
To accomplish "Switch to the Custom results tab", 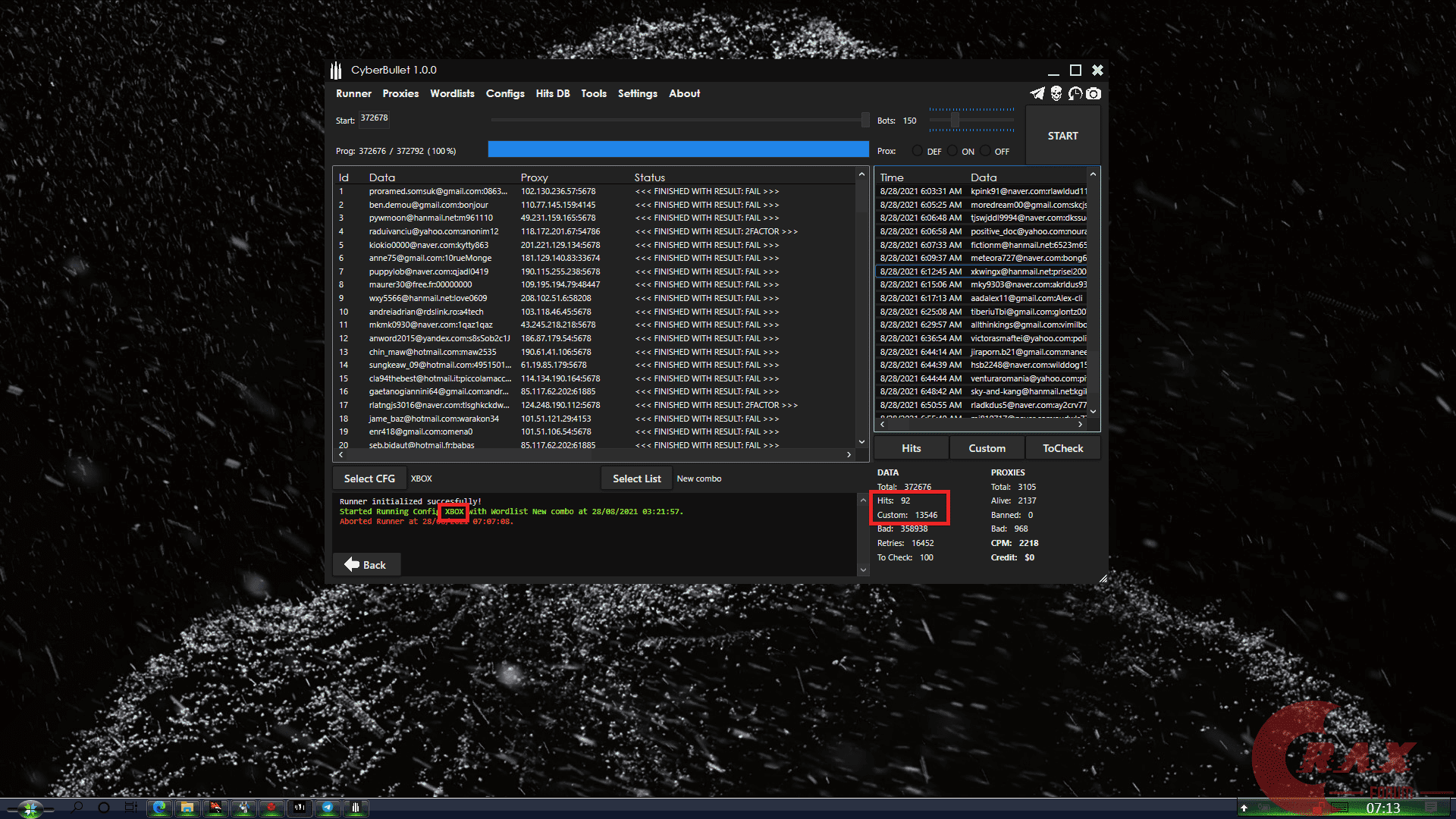I will [x=987, y=447].
